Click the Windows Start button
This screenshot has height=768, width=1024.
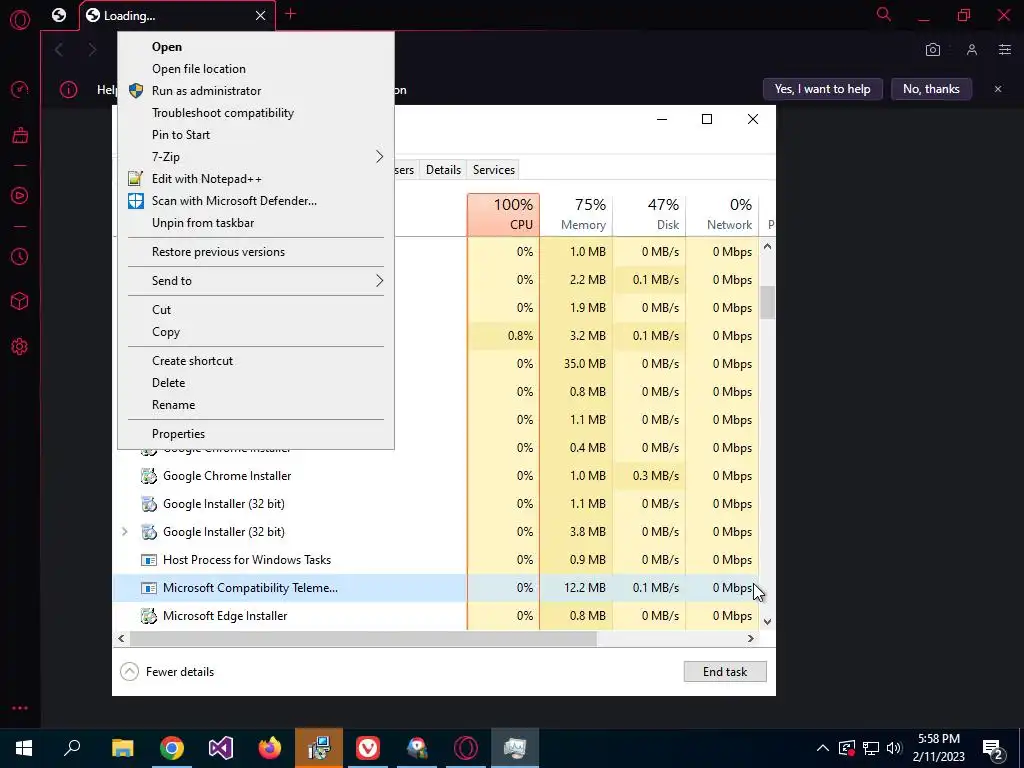point(24,748)
